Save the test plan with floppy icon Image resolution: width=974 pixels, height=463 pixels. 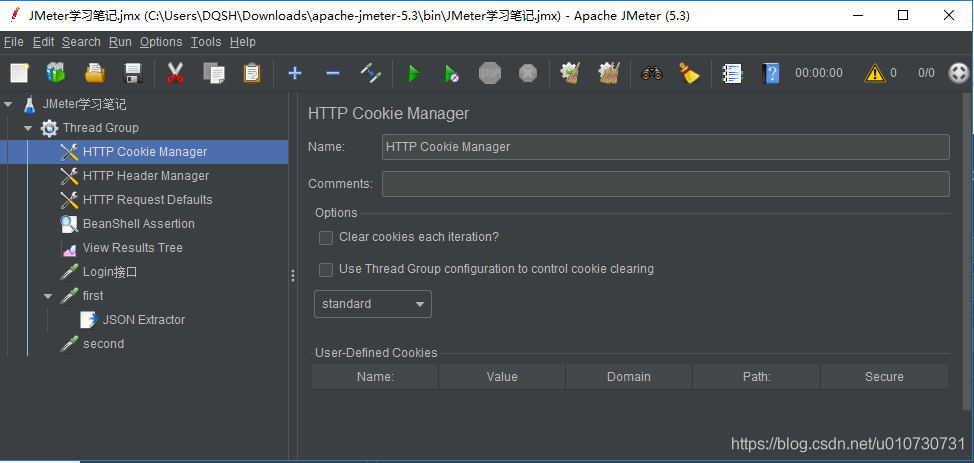coord(133,73)
